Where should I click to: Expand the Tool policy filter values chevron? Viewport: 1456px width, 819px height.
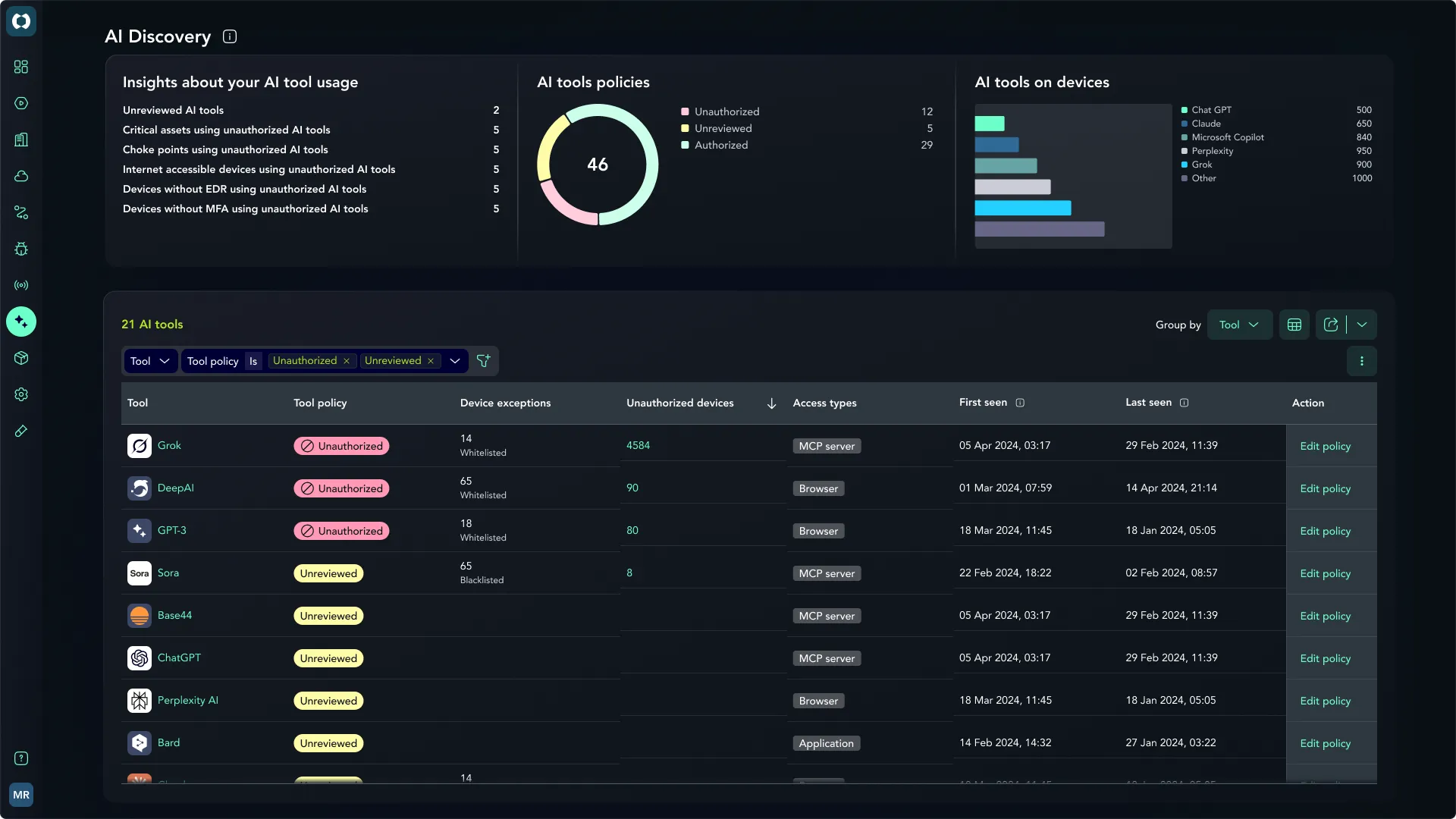coord(455,361)
